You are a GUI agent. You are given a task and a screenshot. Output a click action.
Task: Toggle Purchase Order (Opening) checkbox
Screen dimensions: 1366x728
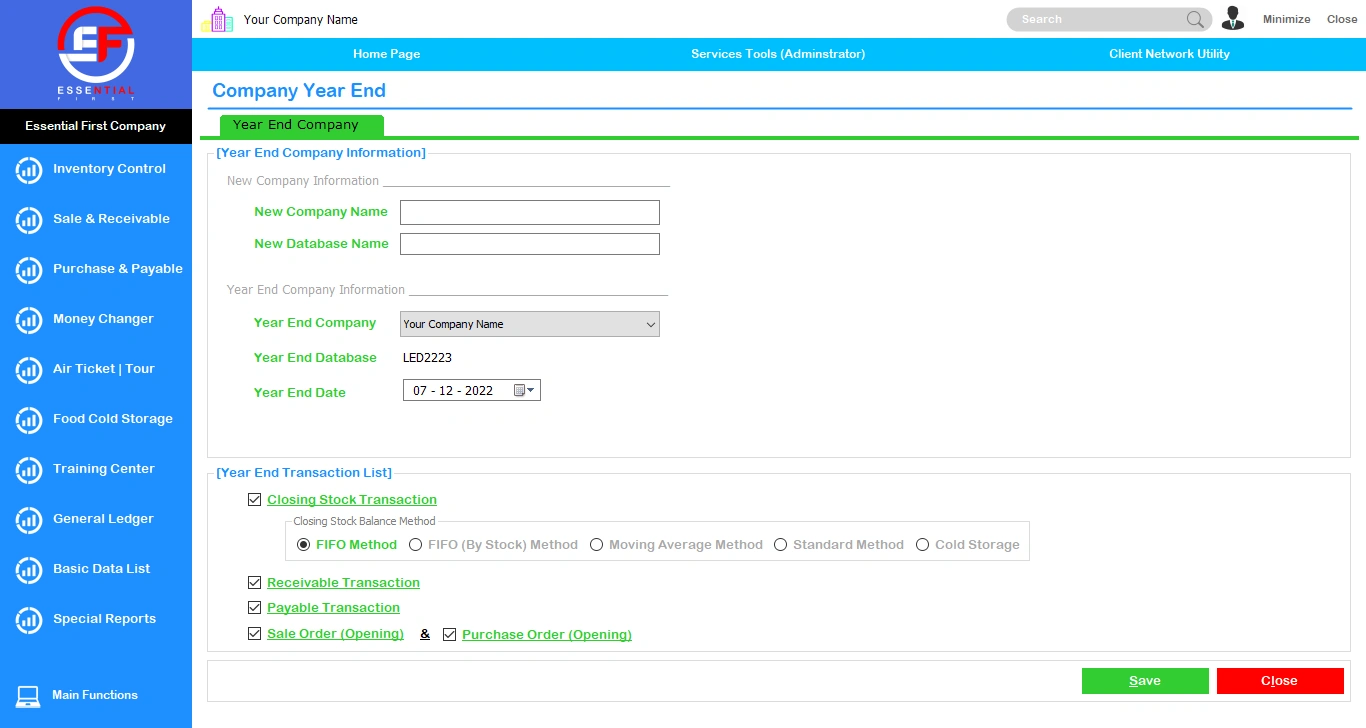click(x=449, y=634)
